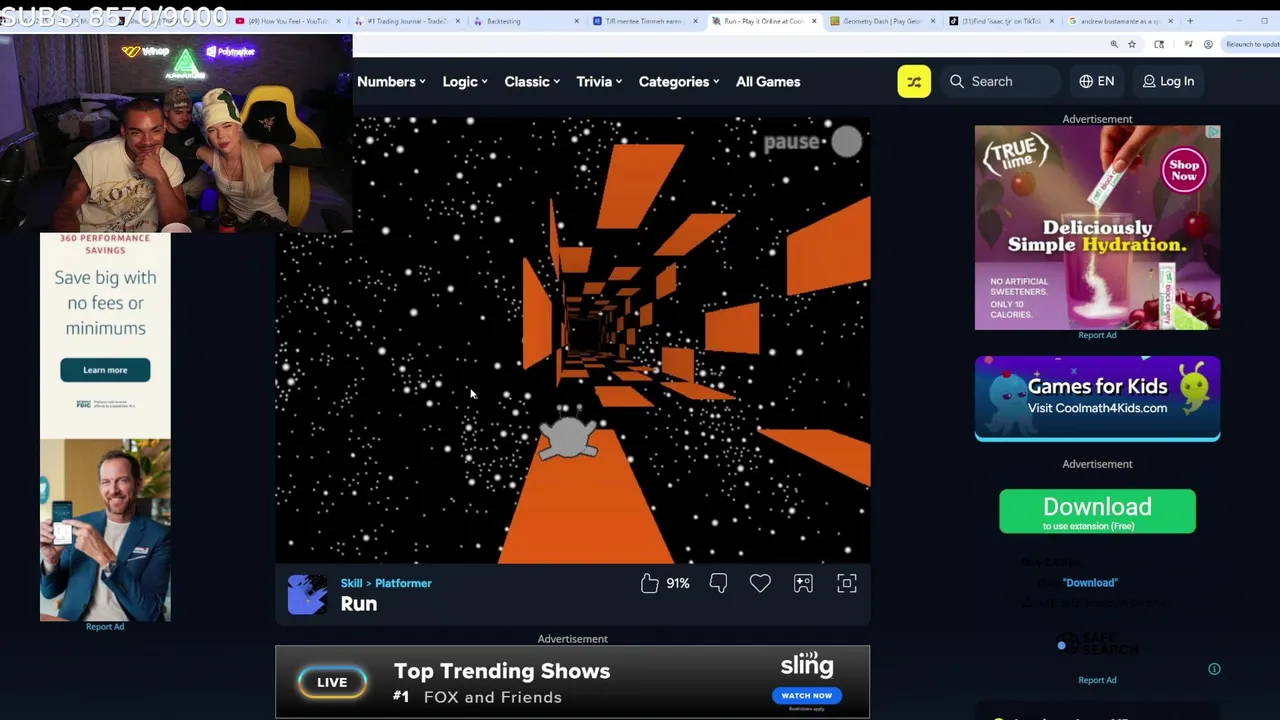The width and height of the screenshot is (1280, 720).
Task: Enter fullscreen with the expand icon
Action: tap(847, 583)
